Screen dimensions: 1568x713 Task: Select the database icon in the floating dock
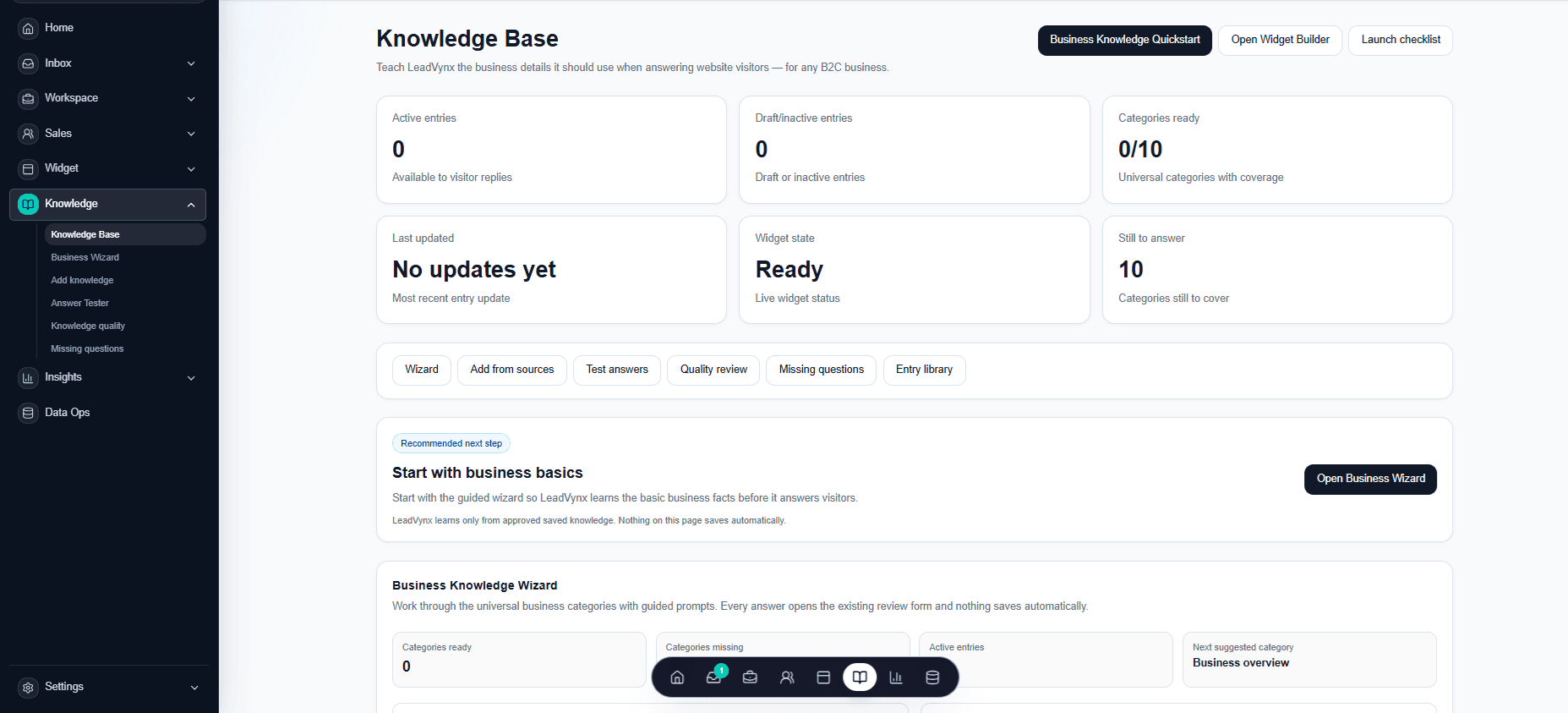click(932, 677)
